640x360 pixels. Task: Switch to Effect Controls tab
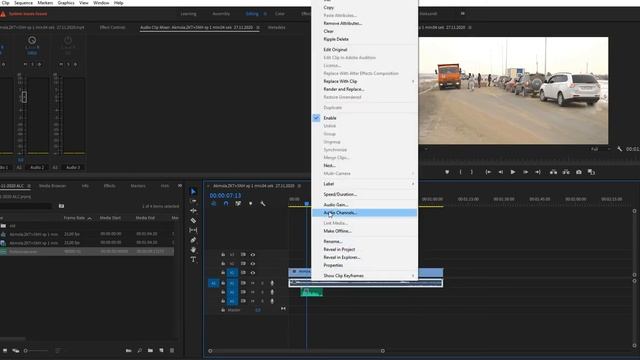coord(113,27)
